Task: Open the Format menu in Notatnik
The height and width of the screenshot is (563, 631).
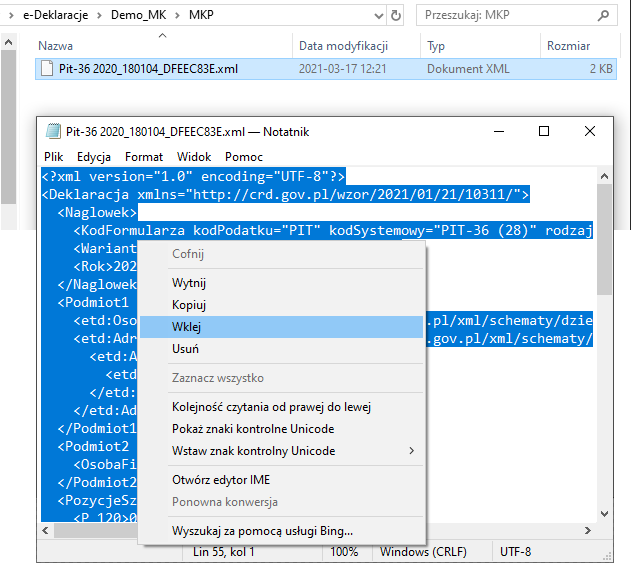Action: [144, 157]
